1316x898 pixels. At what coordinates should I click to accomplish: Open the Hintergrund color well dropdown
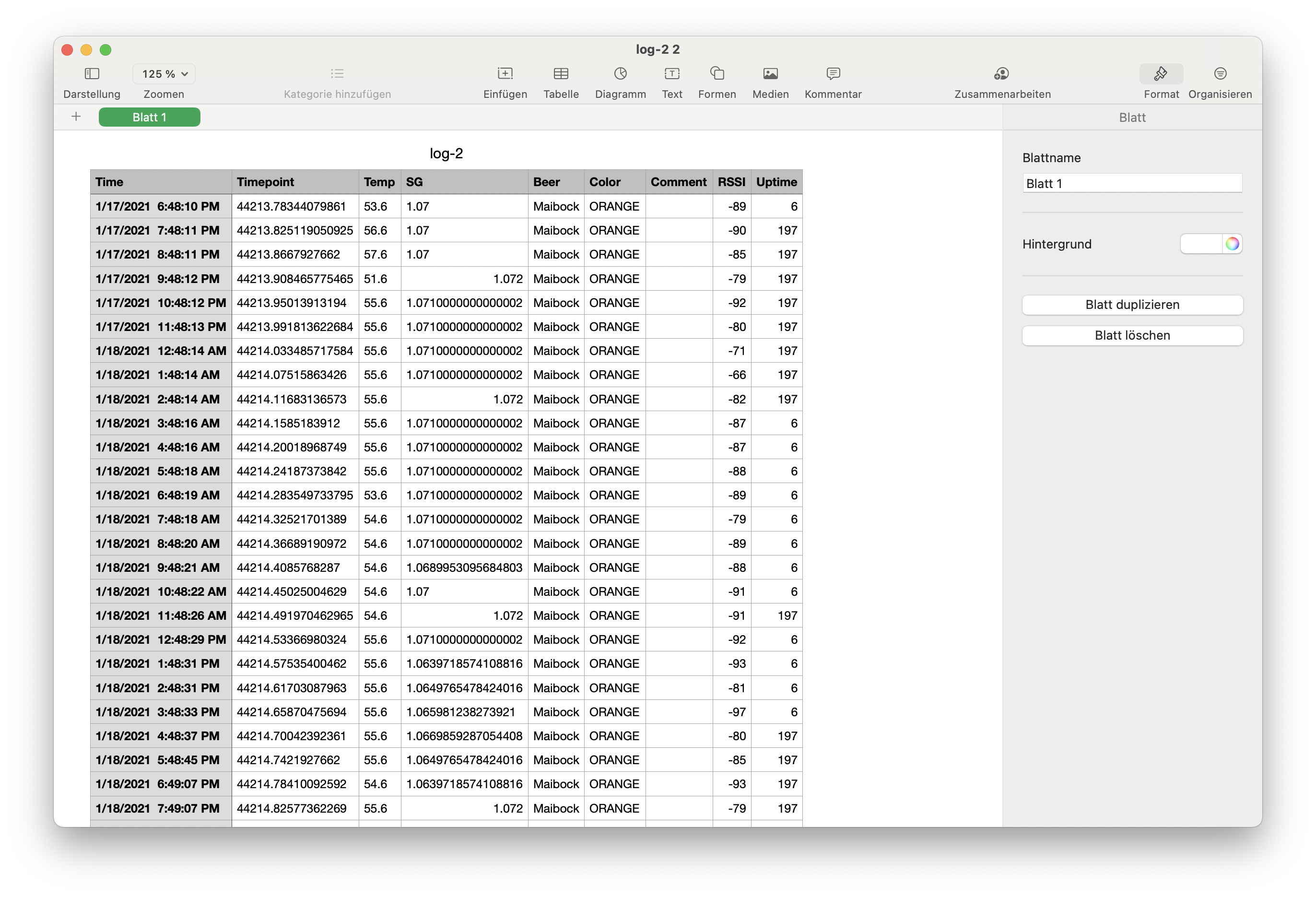point(1201,244)
